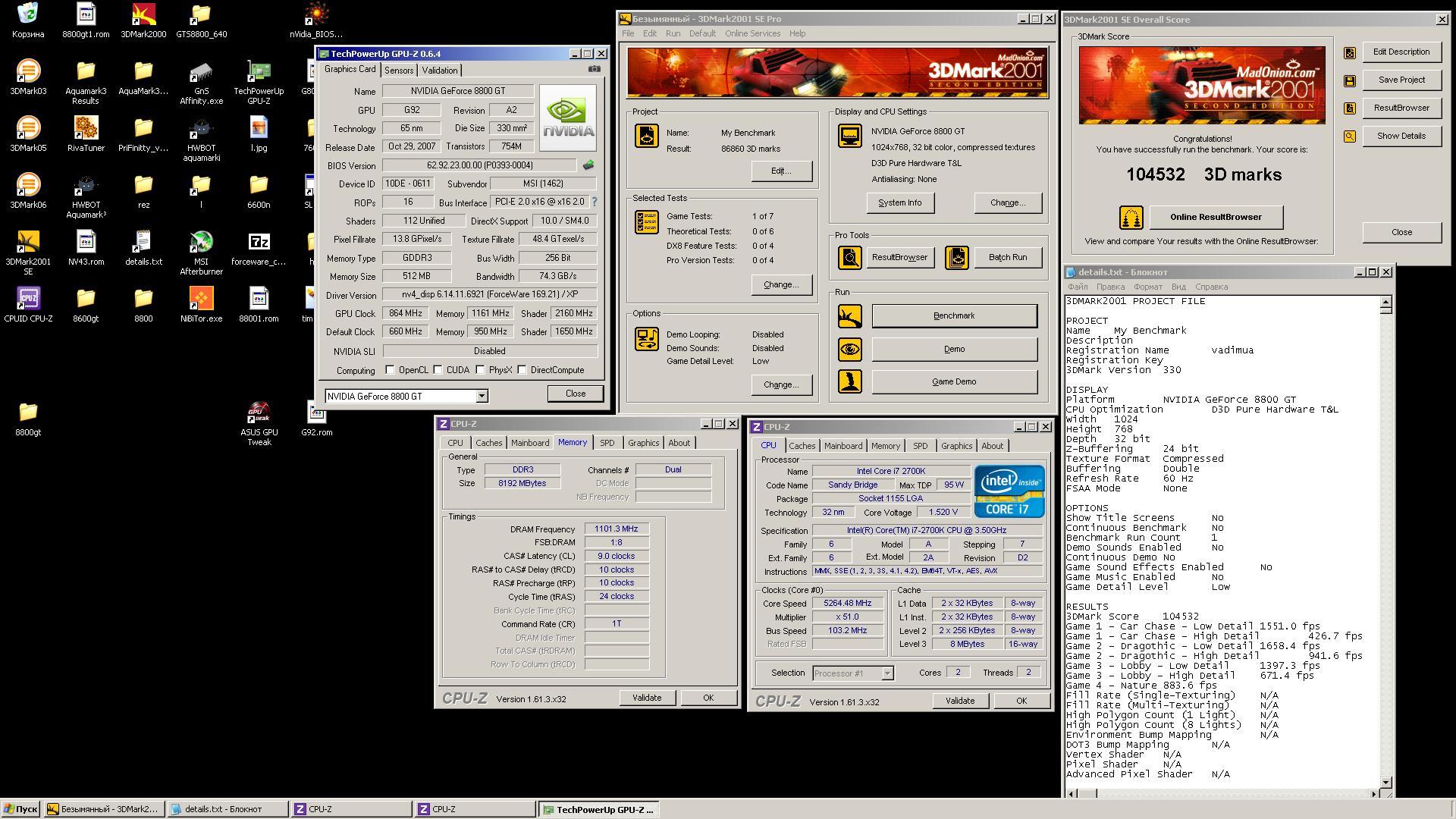Click the Game Demo button
The height and width of the screenshot is (819, 1456).
954,381
